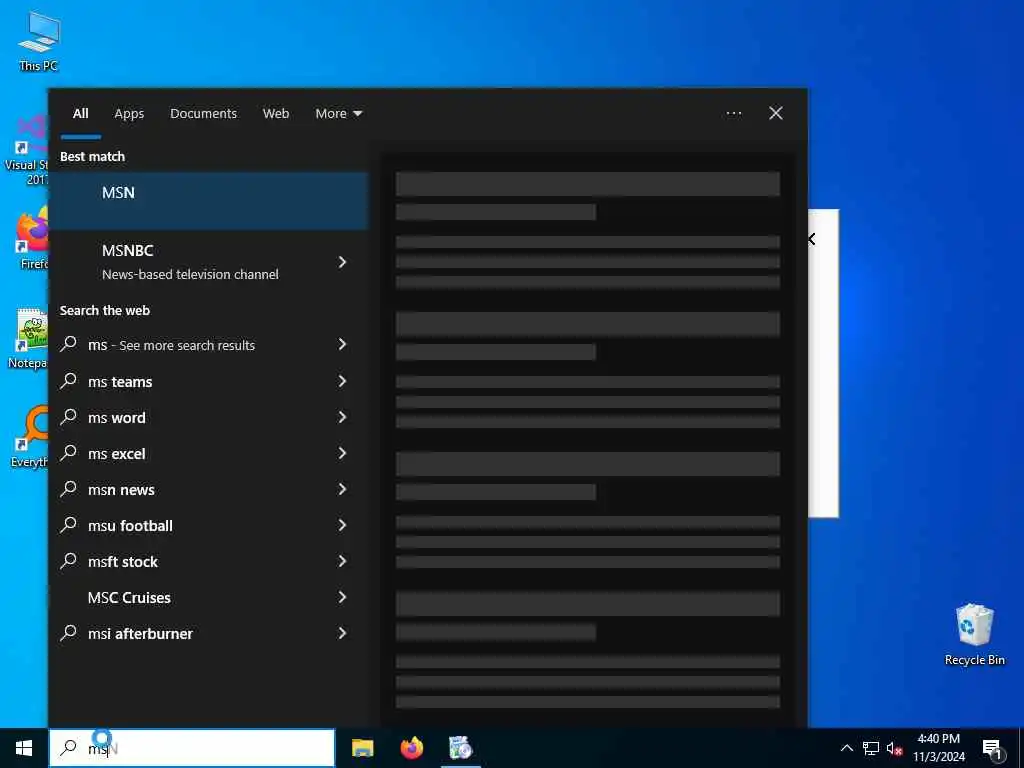
Task: Close the white window behind search panel
Action: (x=812, y=239)
